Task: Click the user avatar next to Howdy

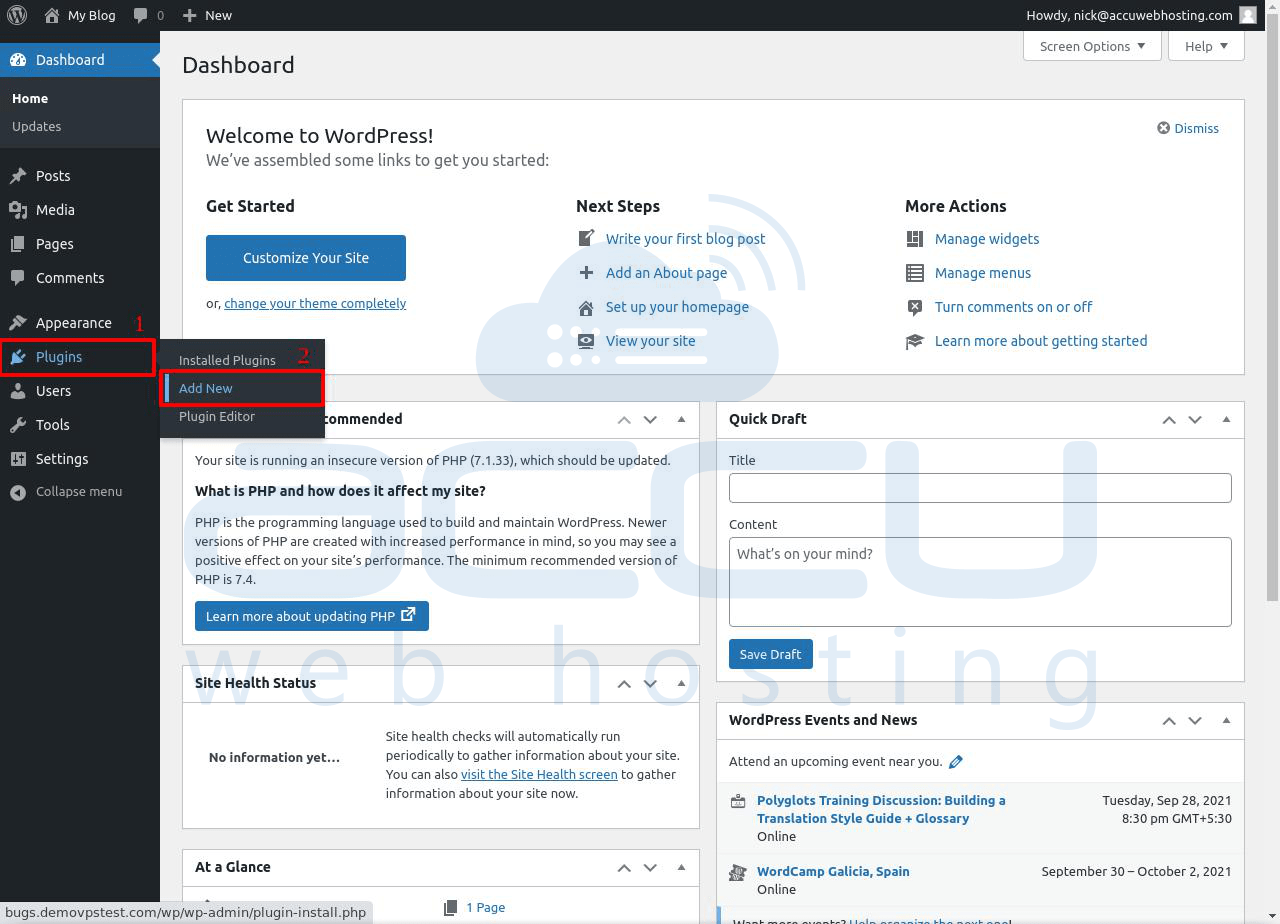Action: [1248, 15]
